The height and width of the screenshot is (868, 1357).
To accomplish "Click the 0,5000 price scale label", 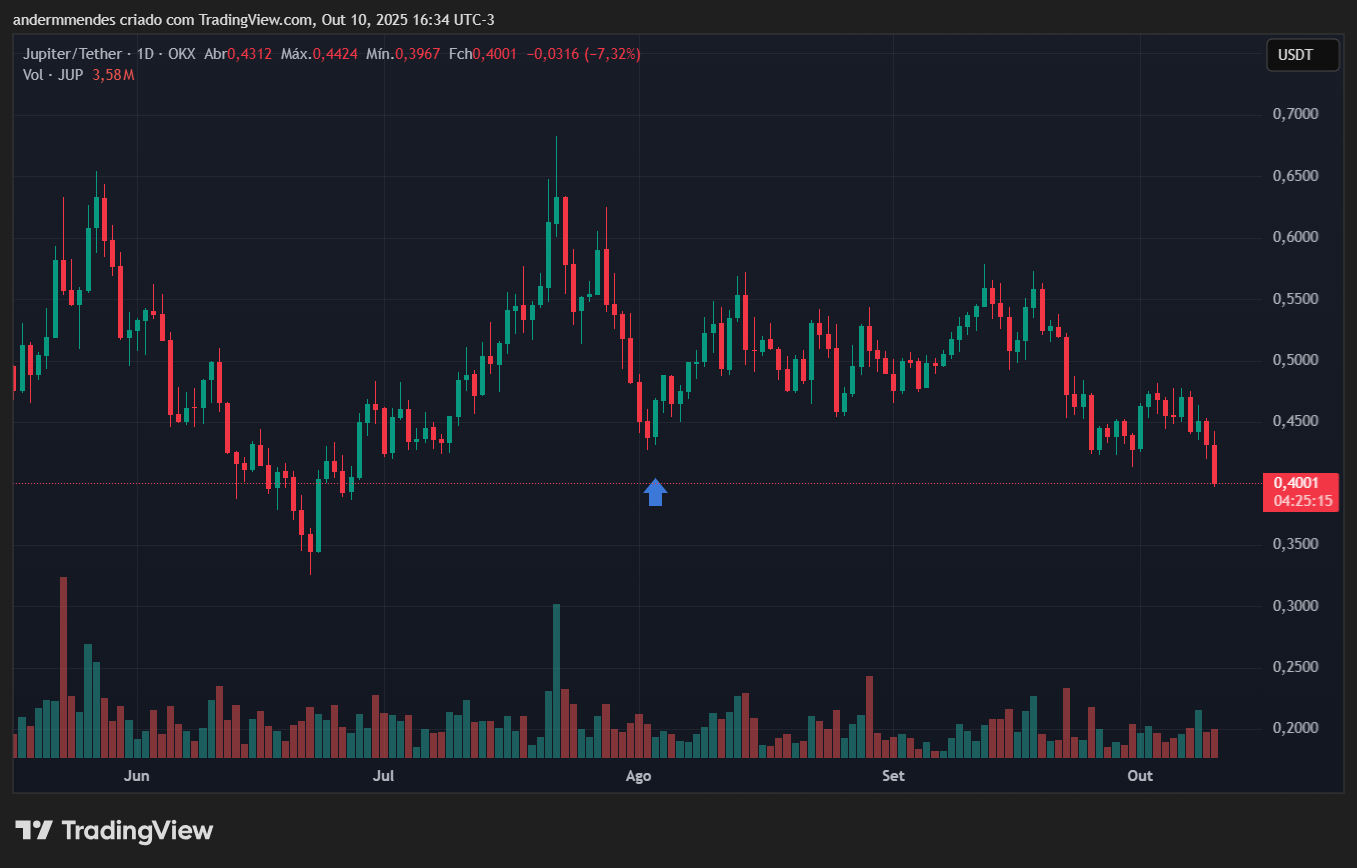I will coord(1295,360).
